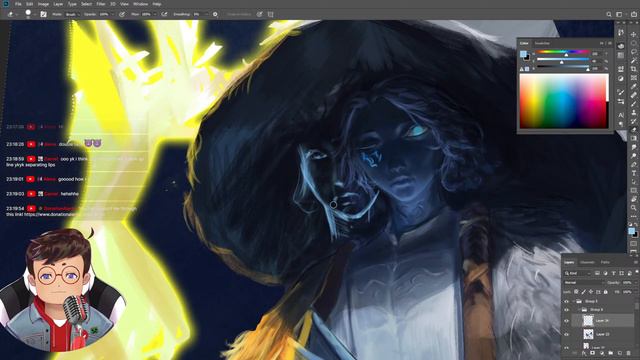Open the Adjustments panel icon
Screen dimensions: 640x360
621,78
